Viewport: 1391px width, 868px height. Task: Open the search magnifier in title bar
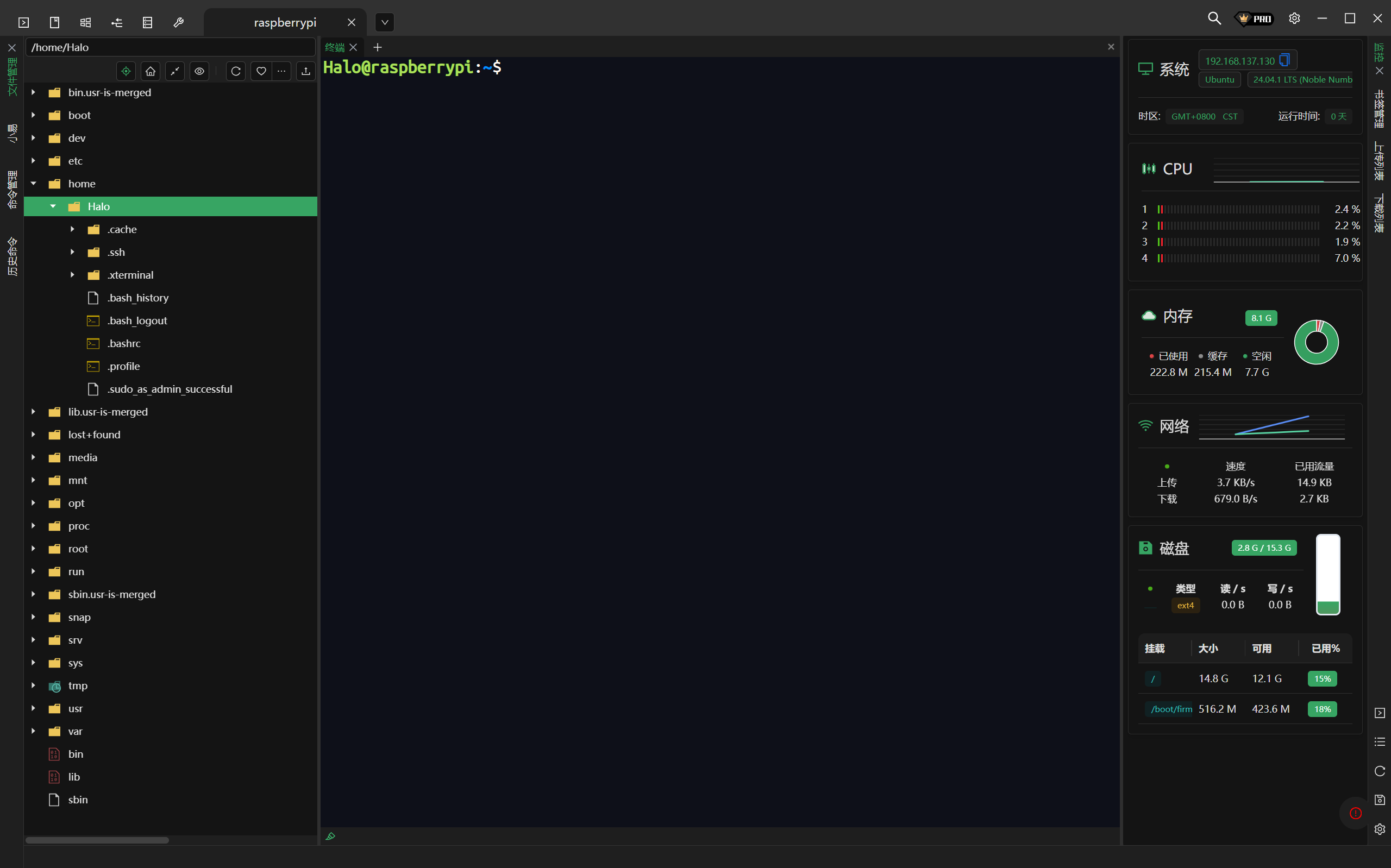click(x=1214, y=18)
